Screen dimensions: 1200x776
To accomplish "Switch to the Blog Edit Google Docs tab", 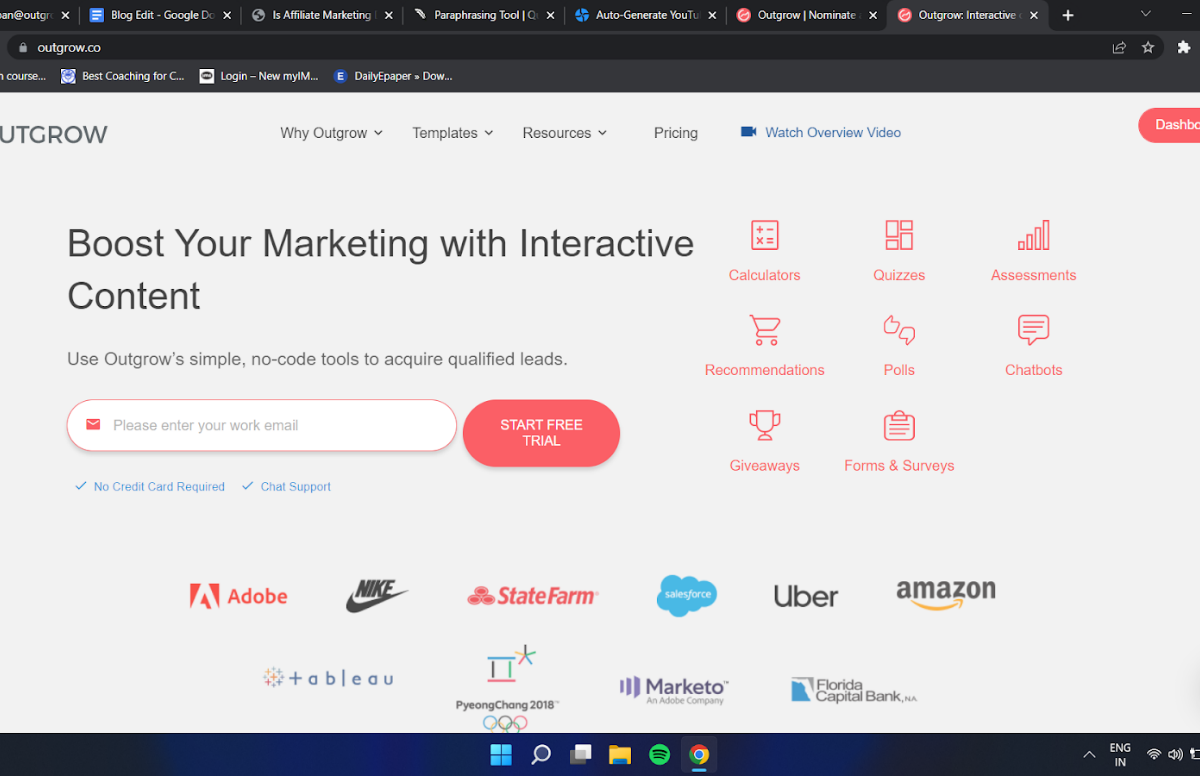I will tap(160, 15).
